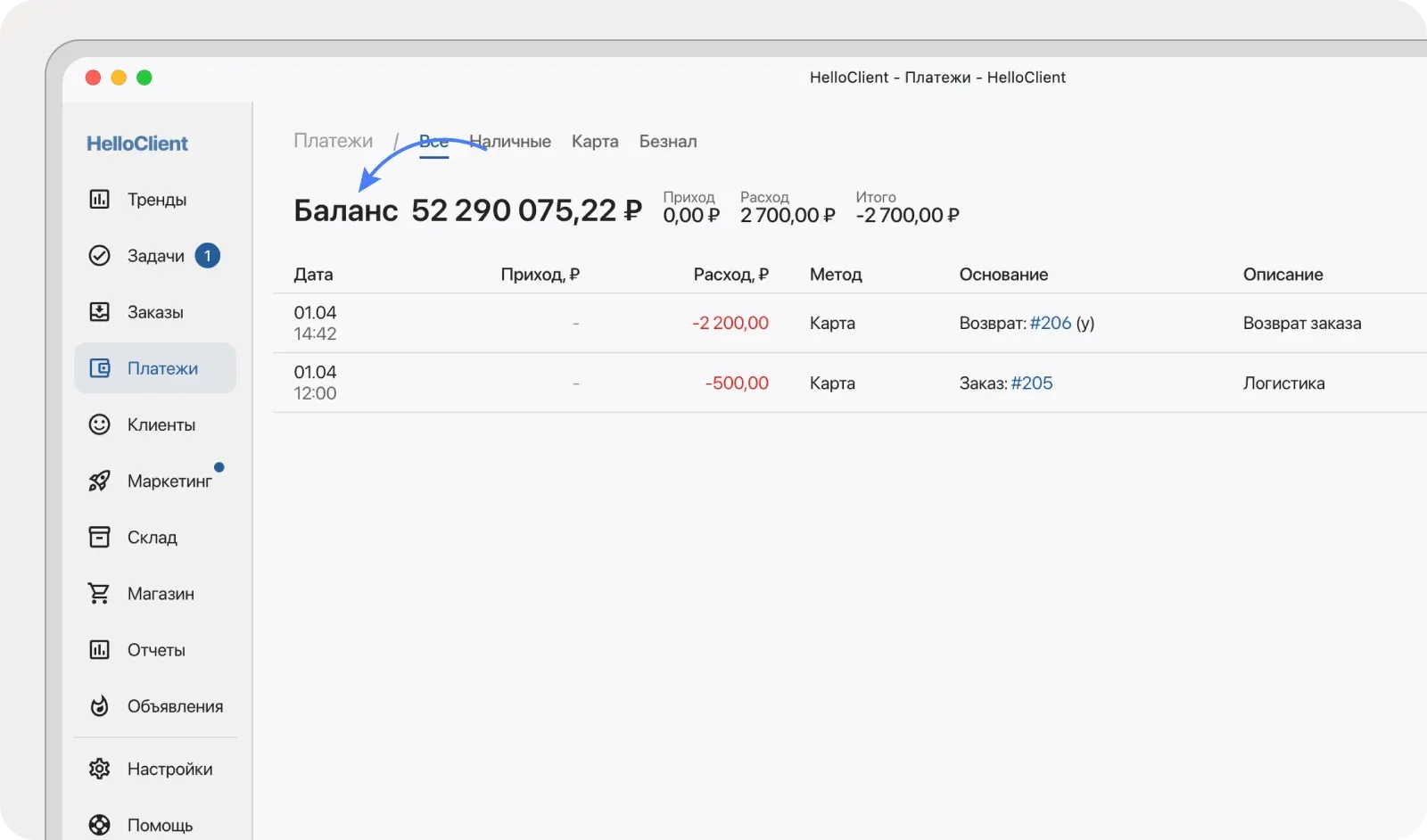
Task: Click the Help lifebuoy icon
Action: [99, 825]
